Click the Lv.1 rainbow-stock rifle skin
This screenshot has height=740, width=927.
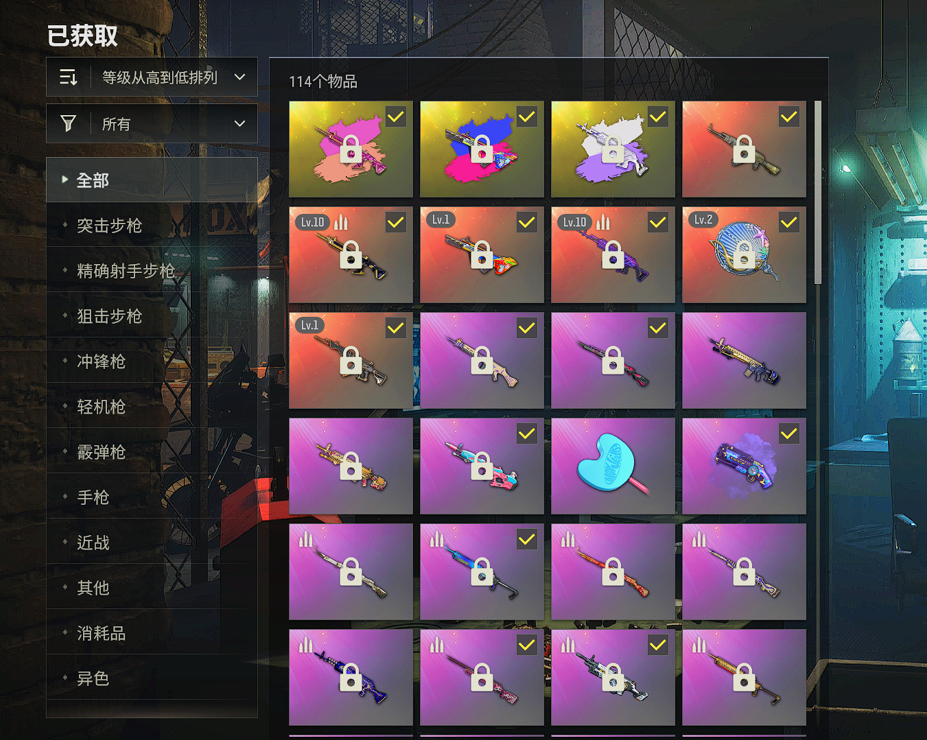[x=482, y=255]
